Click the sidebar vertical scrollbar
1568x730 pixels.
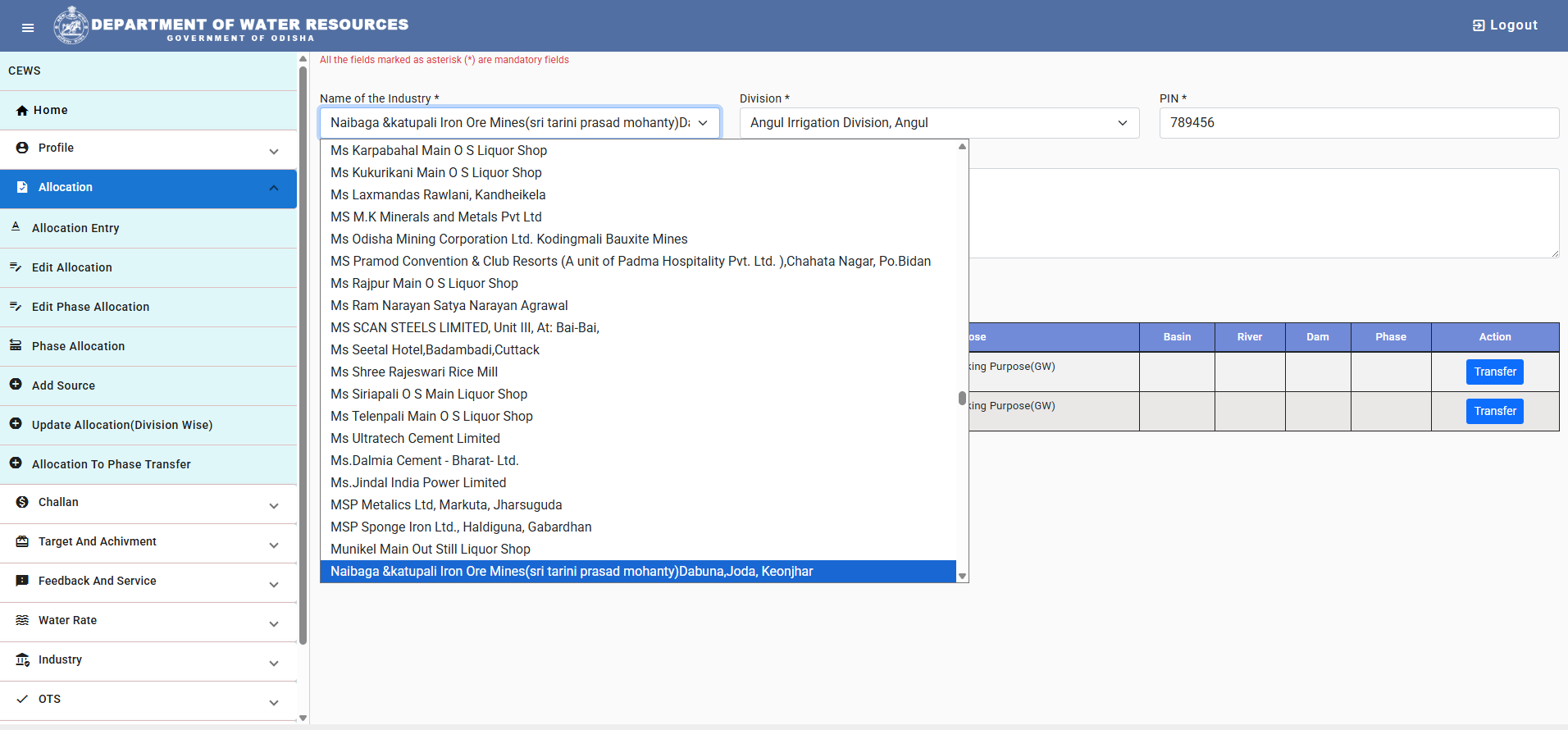pyautogui.click(x=303, y=354)
